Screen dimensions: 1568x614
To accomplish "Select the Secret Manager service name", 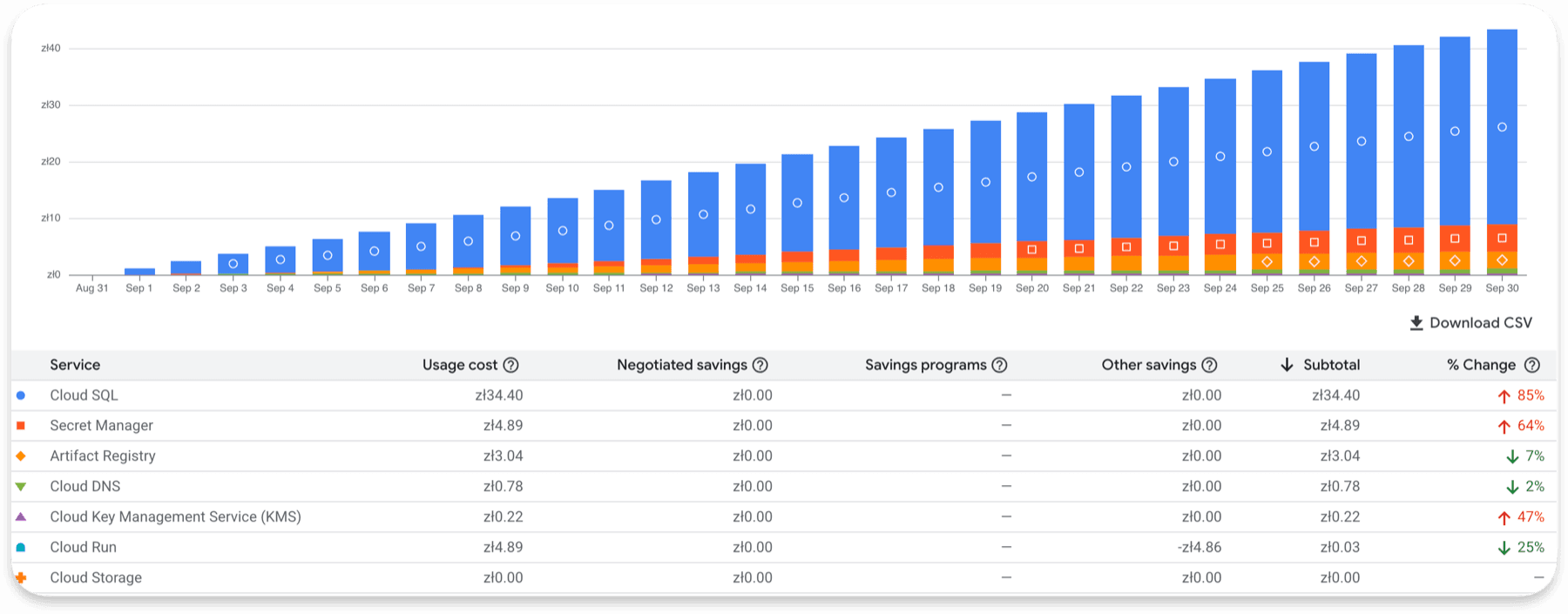I will [x=101, y=426].
